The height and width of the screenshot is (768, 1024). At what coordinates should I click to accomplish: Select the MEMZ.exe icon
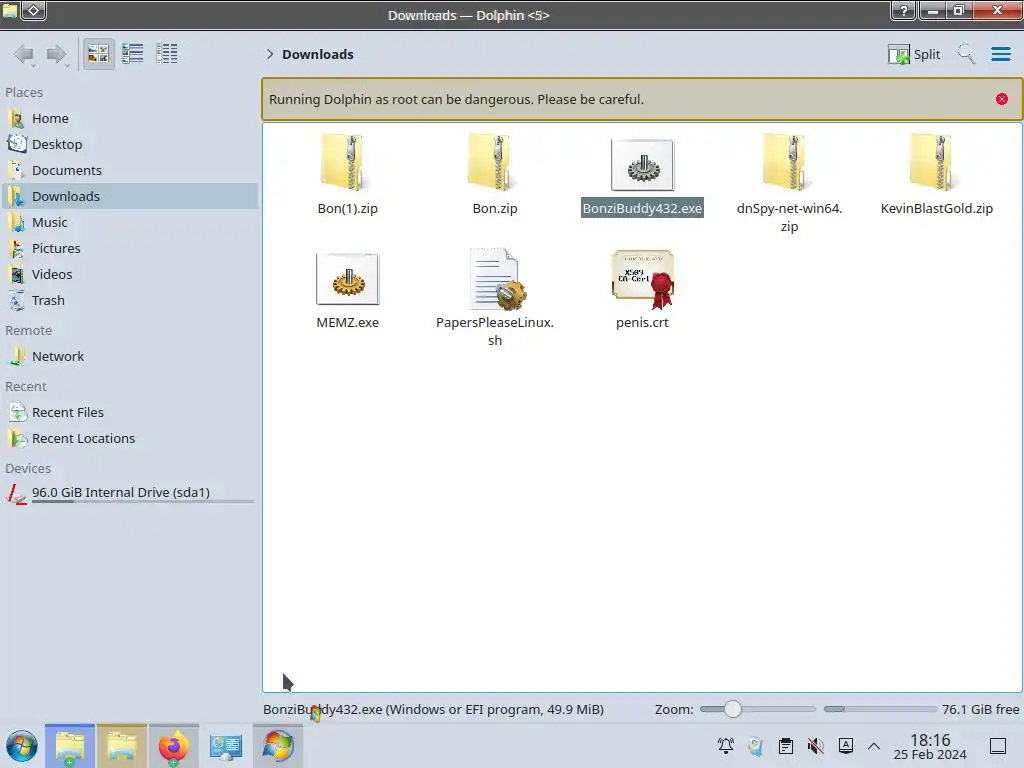tap(347, 279)
